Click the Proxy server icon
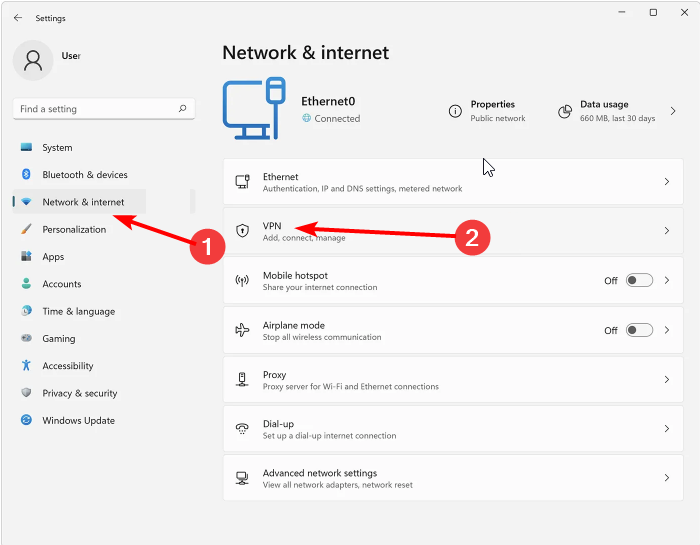The height and width of the screenshot is (545, 700). (x=242, y=379)
